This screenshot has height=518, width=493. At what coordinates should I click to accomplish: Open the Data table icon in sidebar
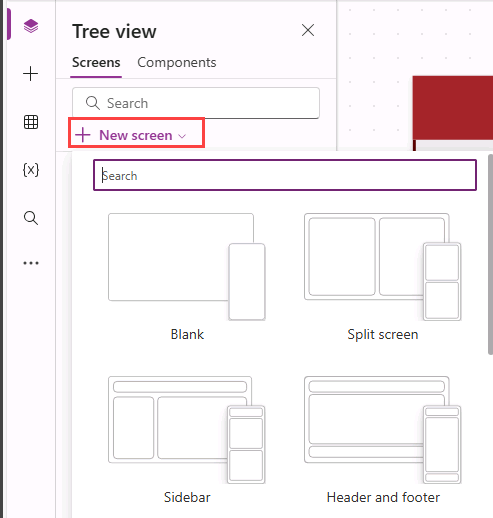pyautogui.click(x=31, y=122)
